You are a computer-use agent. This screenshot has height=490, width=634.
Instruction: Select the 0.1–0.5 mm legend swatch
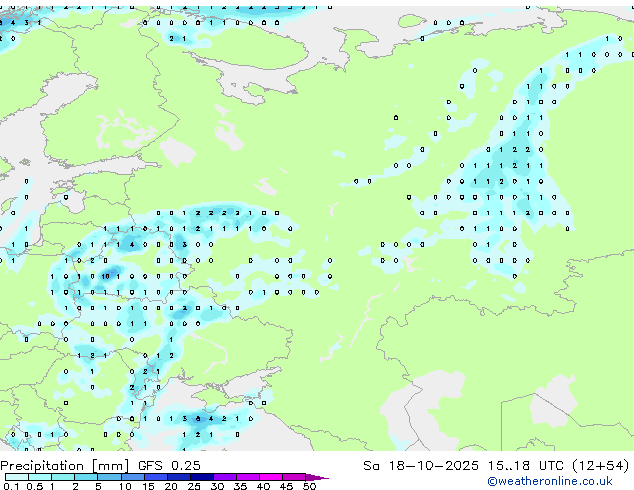(x=17, y=477)
